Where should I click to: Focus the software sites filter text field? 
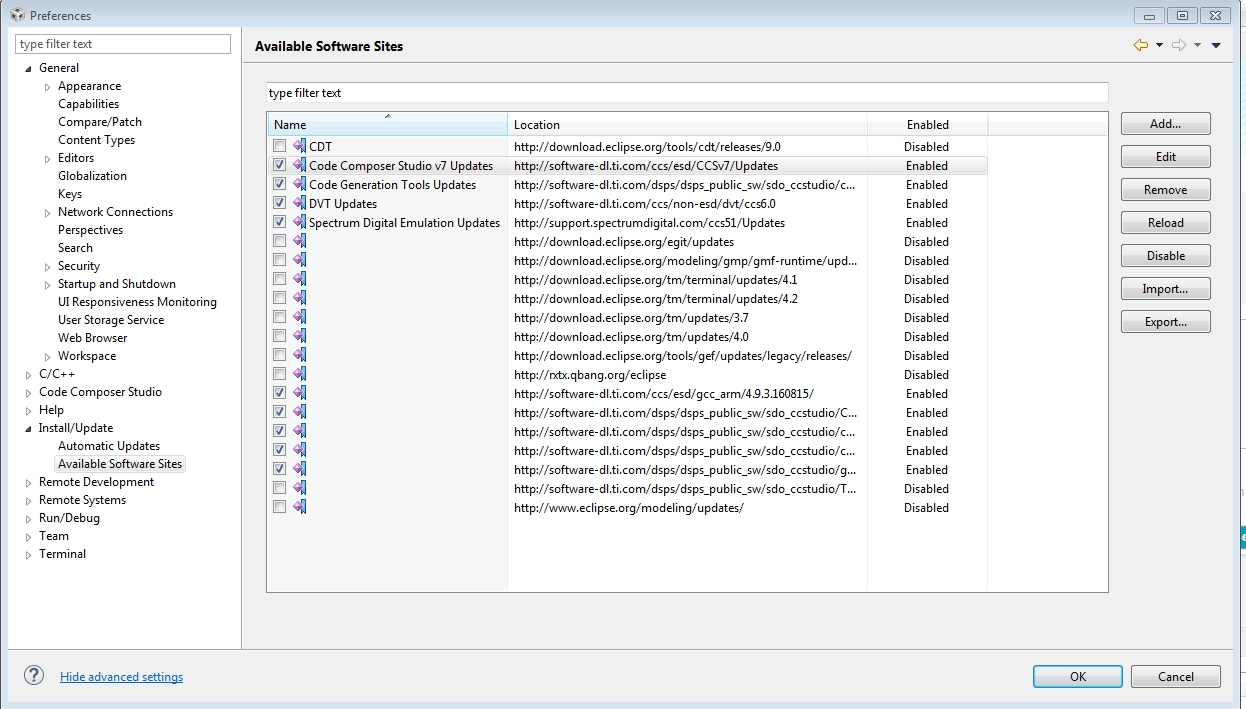687,92
